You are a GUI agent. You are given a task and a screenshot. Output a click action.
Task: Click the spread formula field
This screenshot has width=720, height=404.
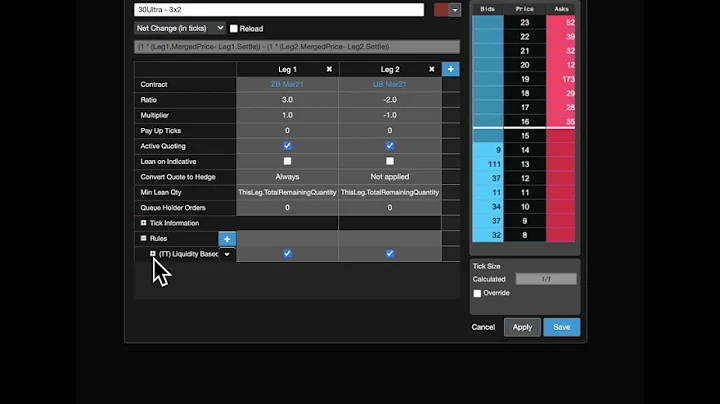297,47
